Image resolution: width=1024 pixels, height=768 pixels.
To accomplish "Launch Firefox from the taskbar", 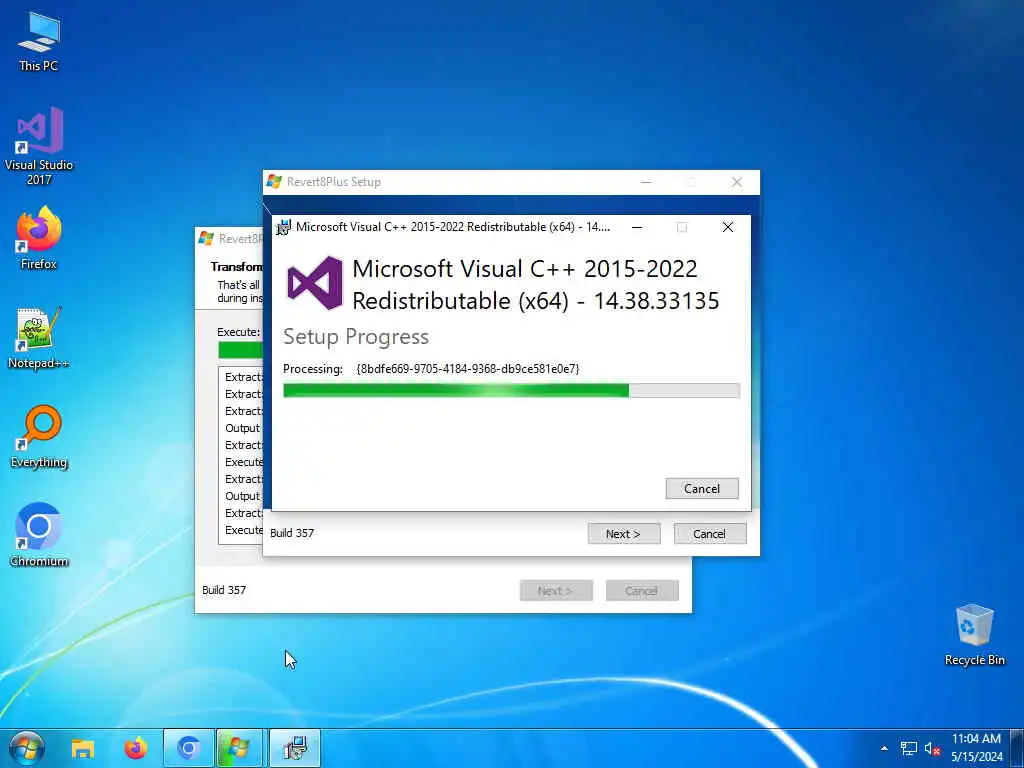I will tap(136, 748).
